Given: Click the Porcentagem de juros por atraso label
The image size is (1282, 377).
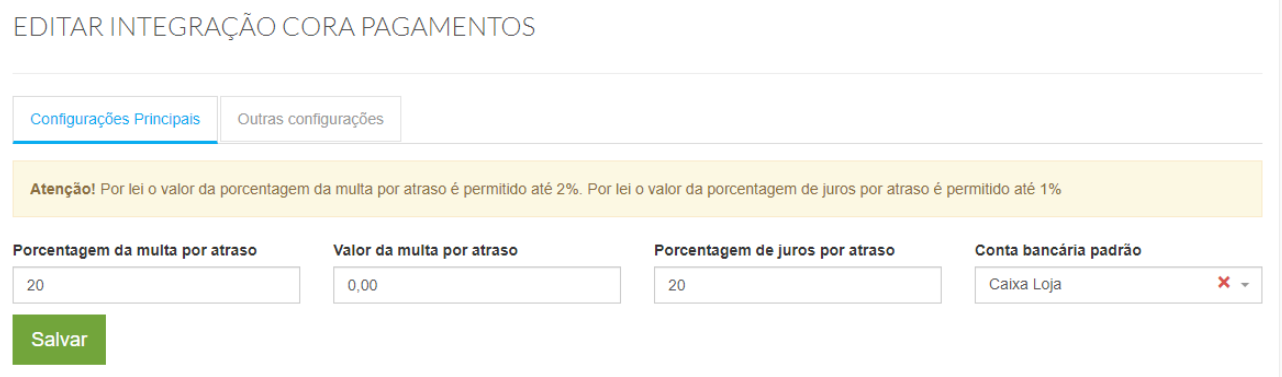Looking at the screenshot, I should click(774, 250).
